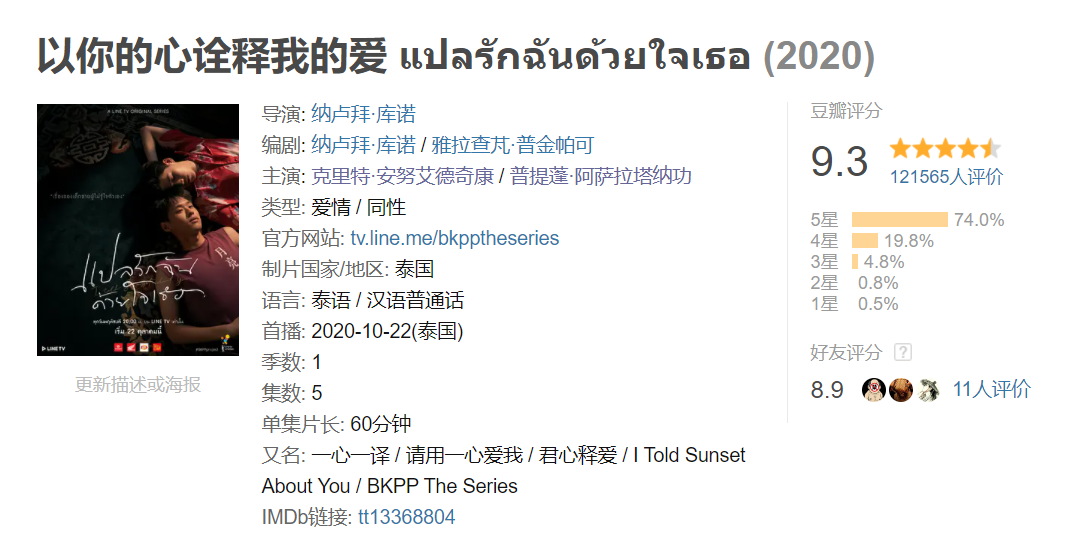The image size is (1069, 551).
Task: Click the question mark help icon beside 好友评分
Action: (903, 353)
